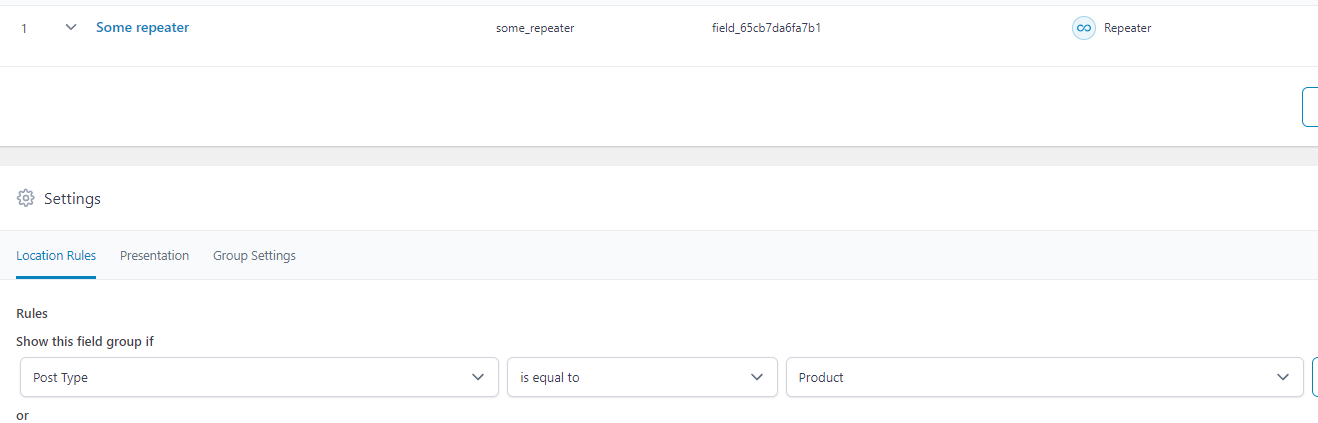Expand the Some repeater field row chevron
Screen dimensions: 1318x423
pos(71,27)
